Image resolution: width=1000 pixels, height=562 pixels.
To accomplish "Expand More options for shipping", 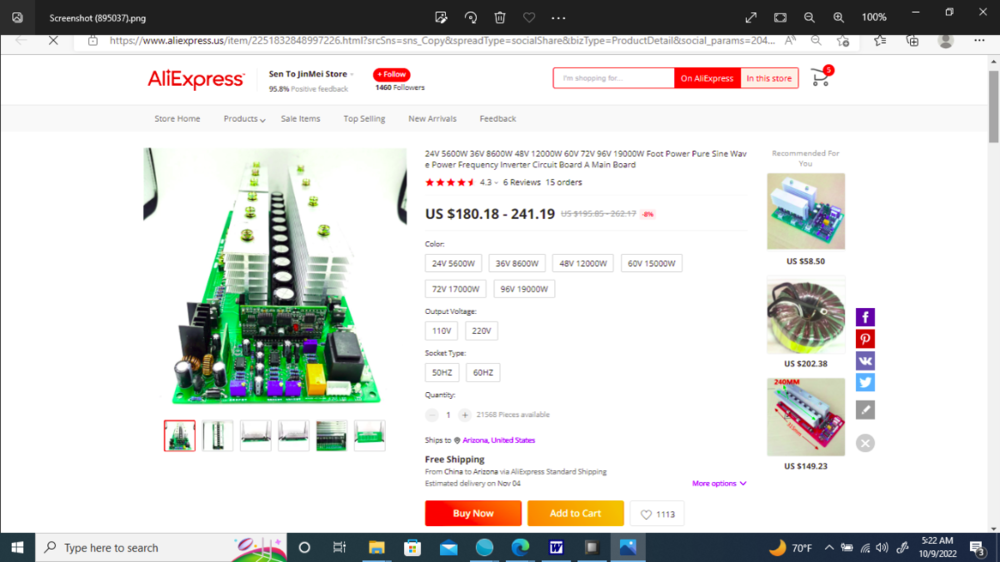I will [719, 483].
